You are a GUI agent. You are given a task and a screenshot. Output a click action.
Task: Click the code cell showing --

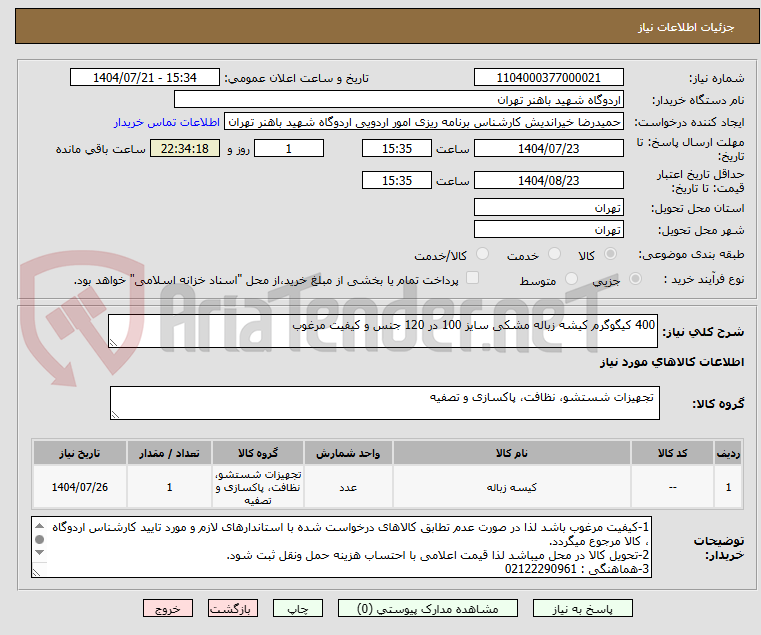coord(673,487)
